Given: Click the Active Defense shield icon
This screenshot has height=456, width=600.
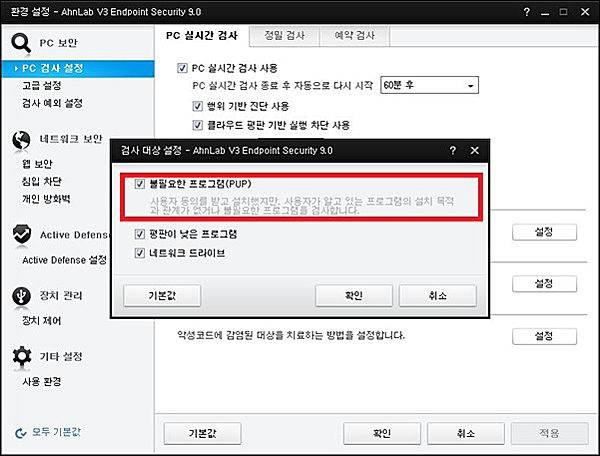Looking at the screenshot, I should click(22, 234).
